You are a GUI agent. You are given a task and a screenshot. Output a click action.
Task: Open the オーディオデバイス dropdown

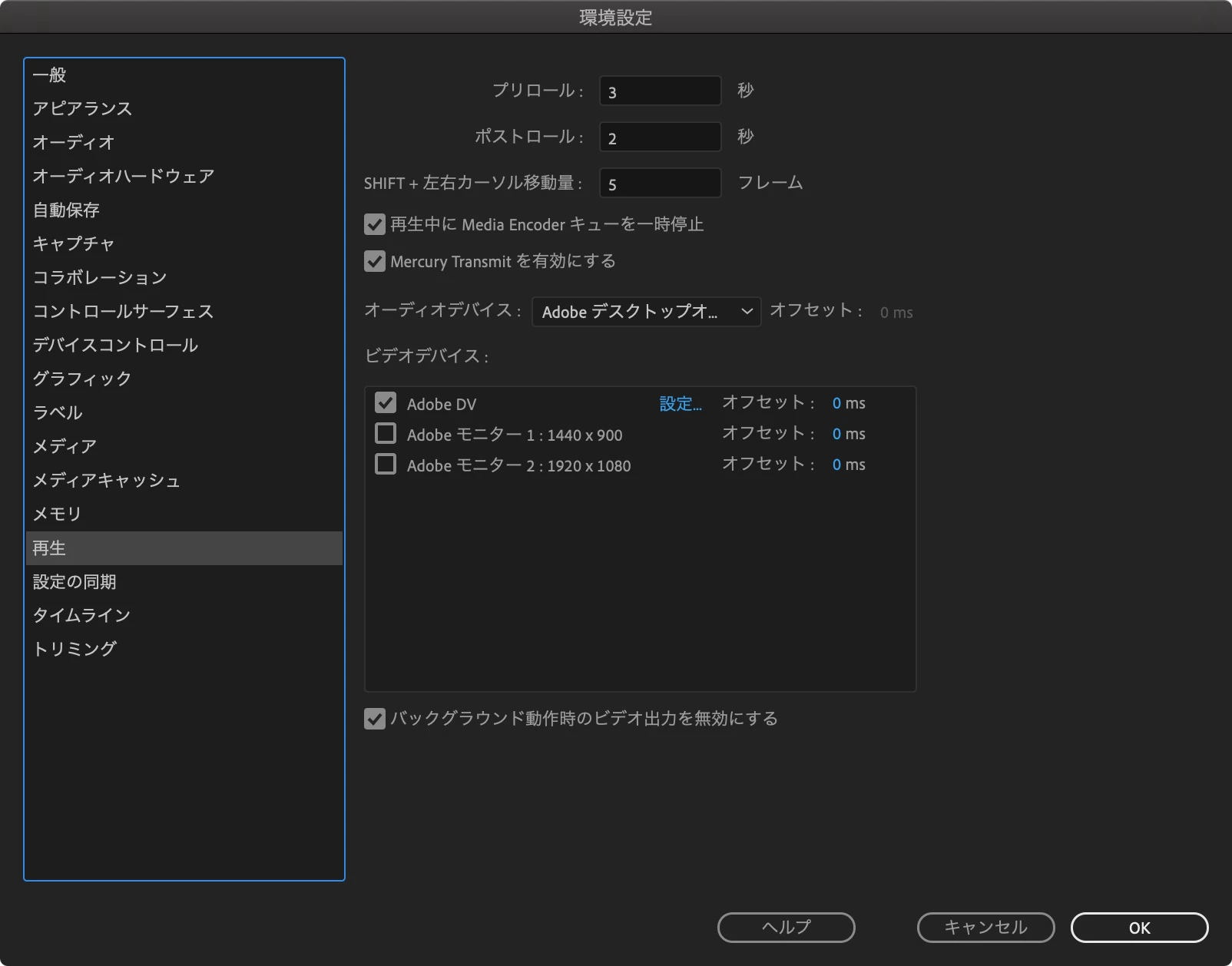[x=646, y=312]
